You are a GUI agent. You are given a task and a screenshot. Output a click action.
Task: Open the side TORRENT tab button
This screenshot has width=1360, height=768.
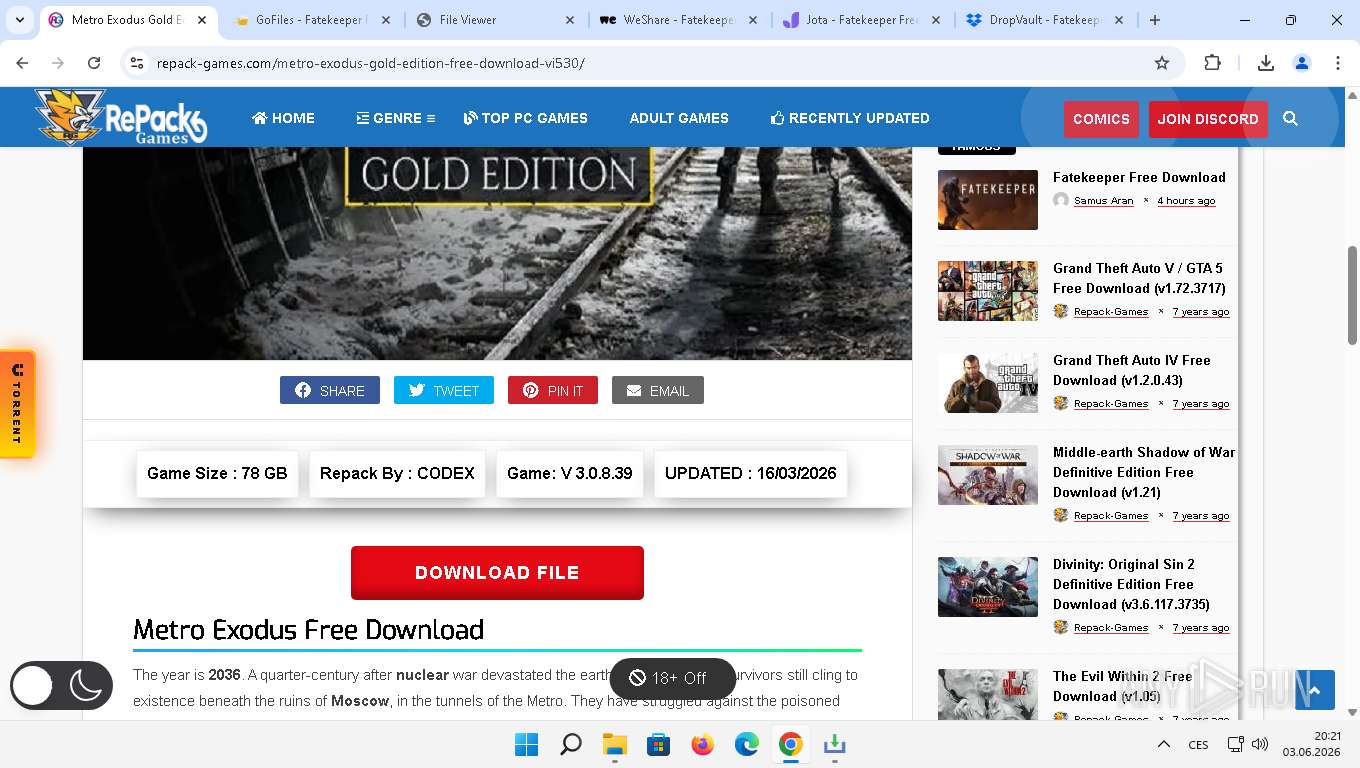pyautogui.click(x=17, y=404)
